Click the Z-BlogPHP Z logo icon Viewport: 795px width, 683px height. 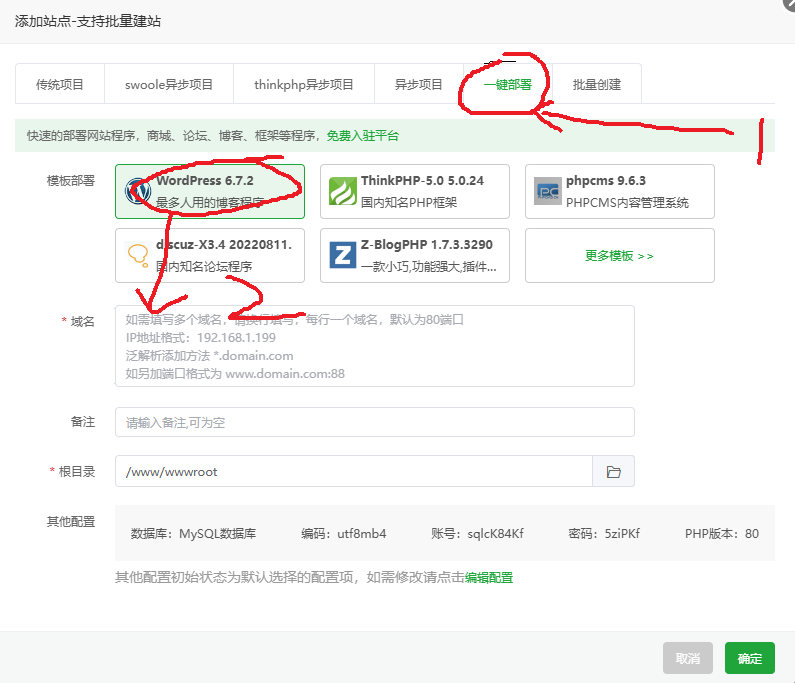(x=343, y=255)
